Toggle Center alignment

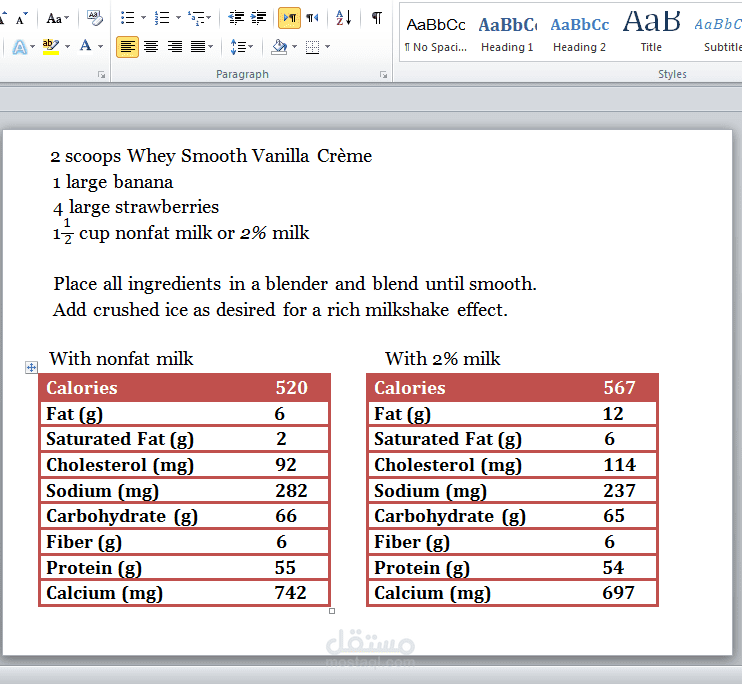[151, 47]
